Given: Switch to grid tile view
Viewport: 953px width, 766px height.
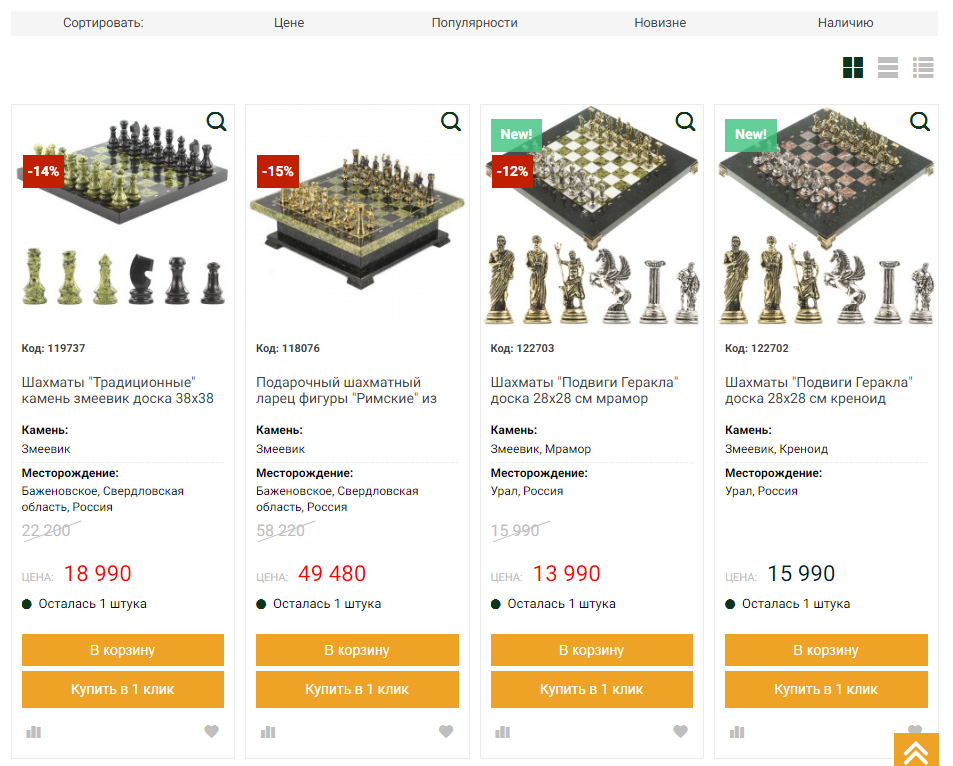Looking at the screenshot, I should pos(853,68).
